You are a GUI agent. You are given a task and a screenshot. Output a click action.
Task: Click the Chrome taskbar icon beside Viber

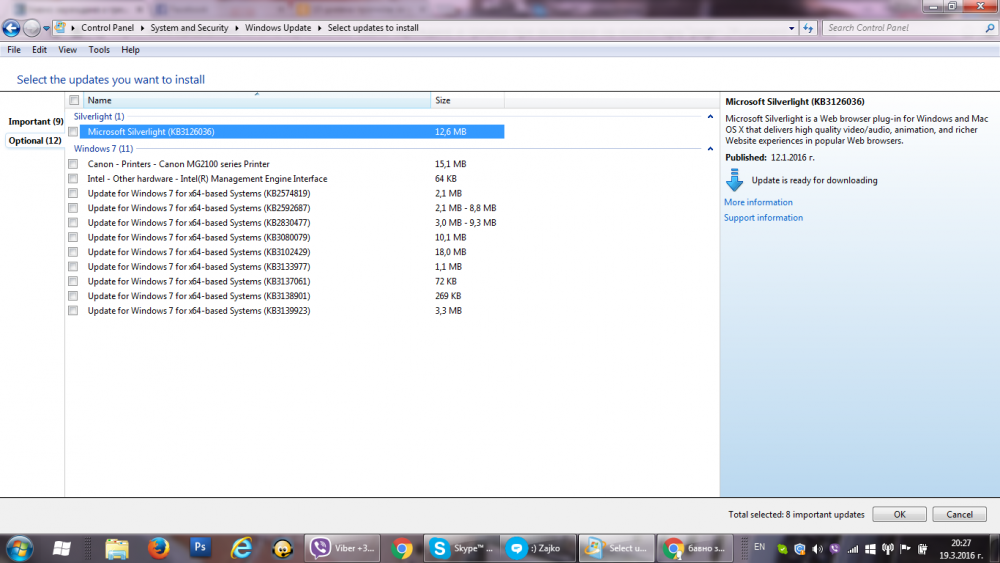(402, 548)
